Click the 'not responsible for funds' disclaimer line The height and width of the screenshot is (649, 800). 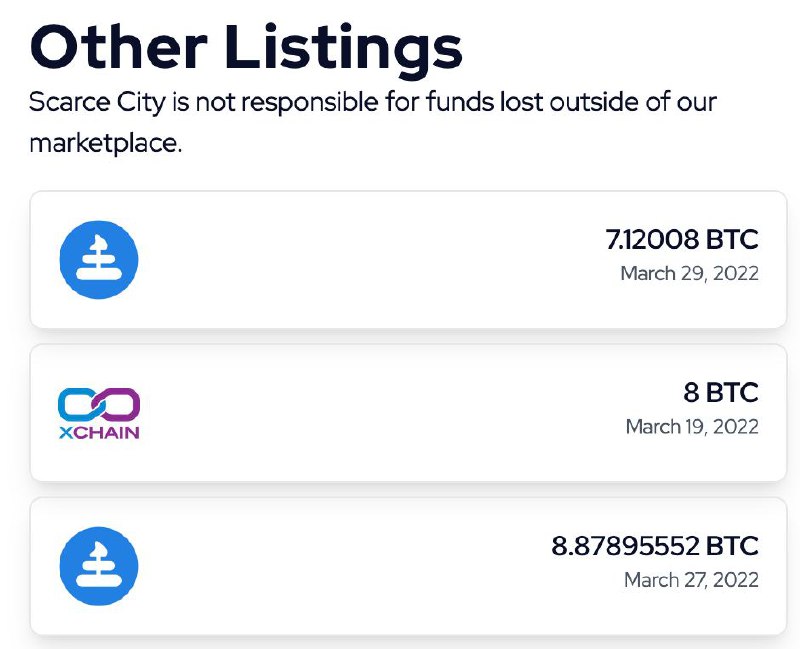(x=373, y=102)
